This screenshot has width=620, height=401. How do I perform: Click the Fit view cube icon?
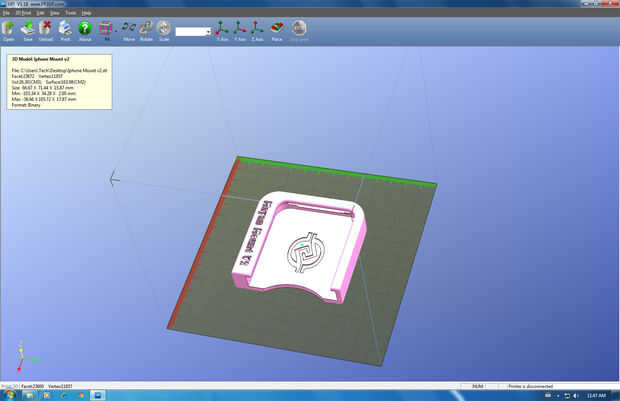point(106,28)
